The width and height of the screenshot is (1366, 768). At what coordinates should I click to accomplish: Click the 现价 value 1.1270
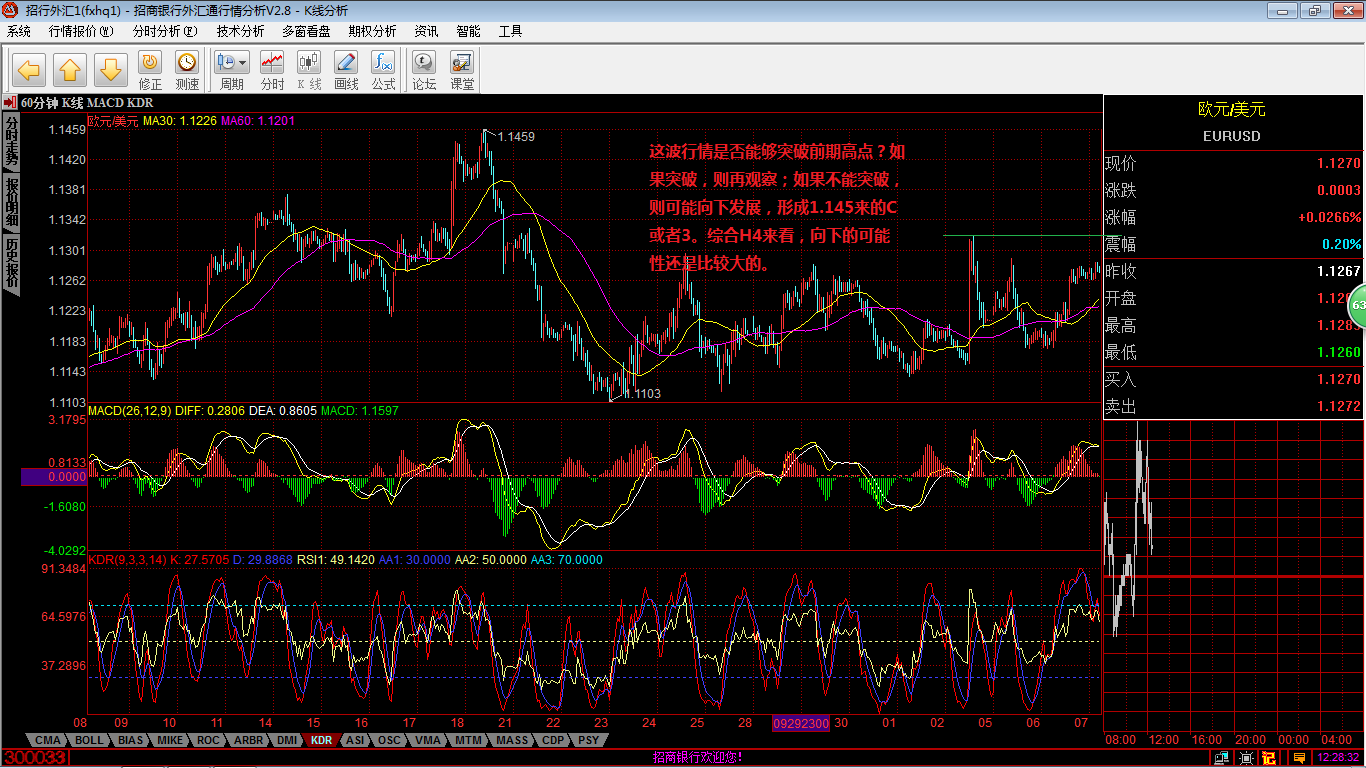1338,163
